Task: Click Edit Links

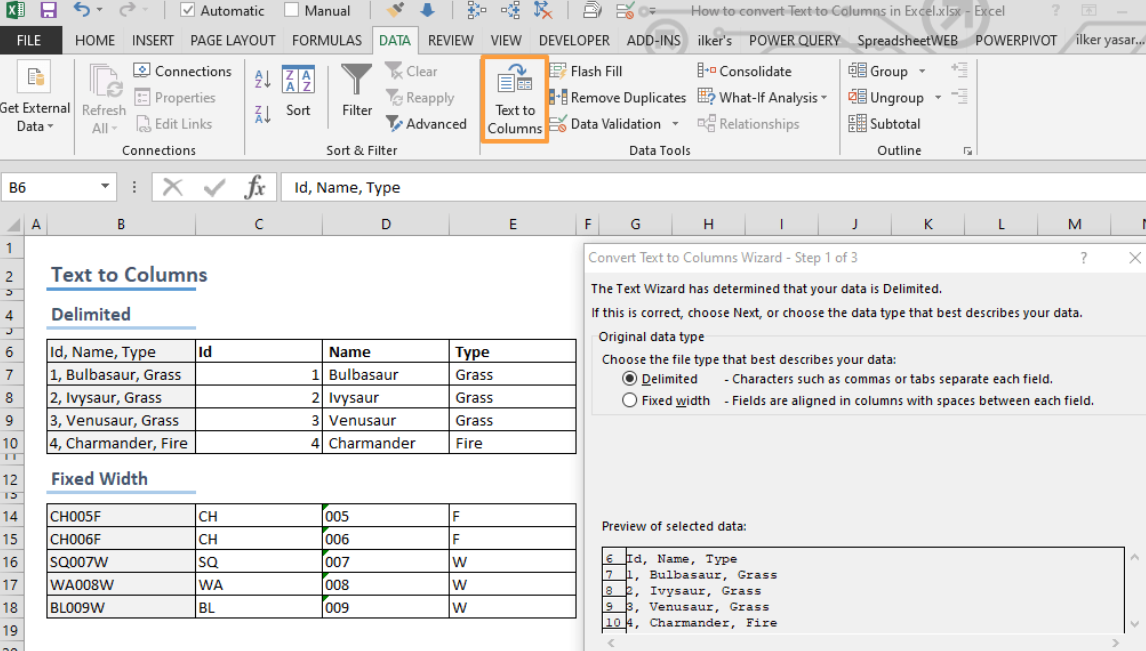Action: click(x=174, y=123)
